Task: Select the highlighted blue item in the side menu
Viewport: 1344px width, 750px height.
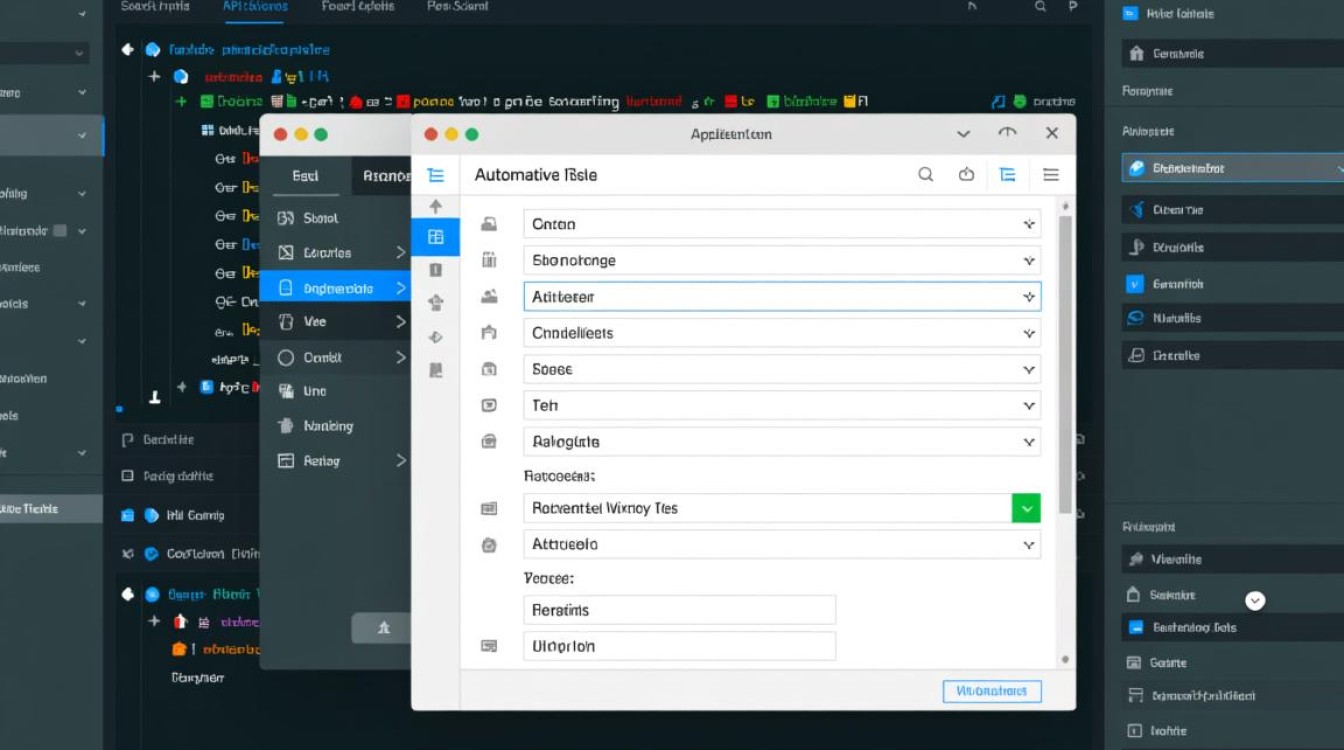Action: tap(335, 288)
